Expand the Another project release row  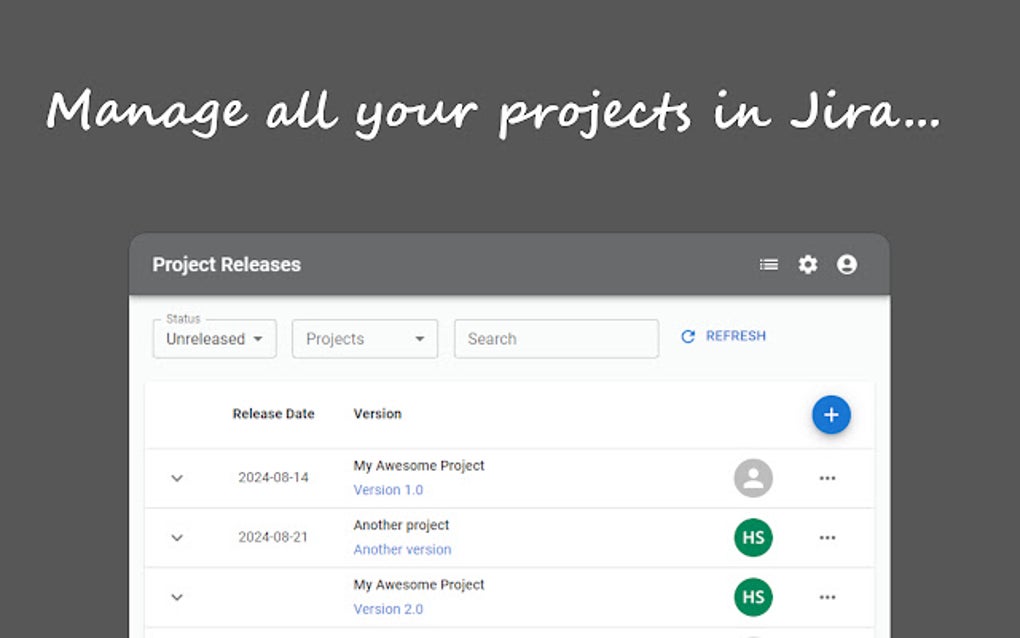click(177, 538)
